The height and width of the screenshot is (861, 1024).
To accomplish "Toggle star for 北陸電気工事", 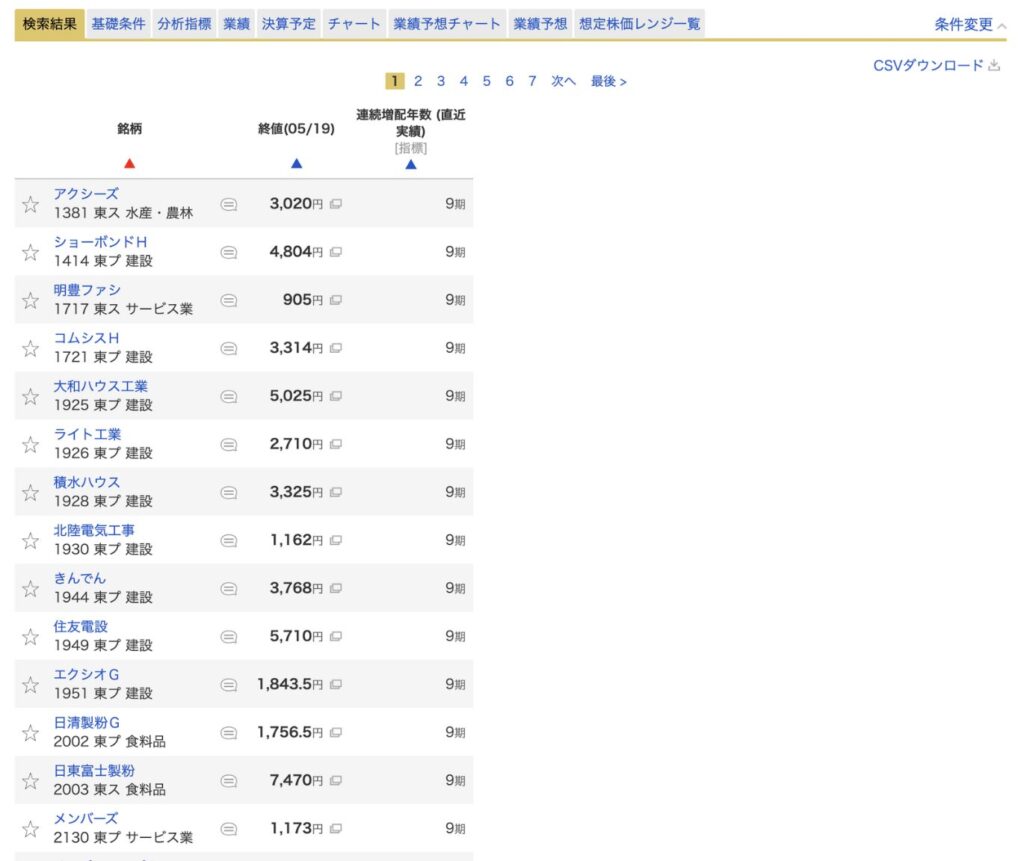I will click(30, 541).
